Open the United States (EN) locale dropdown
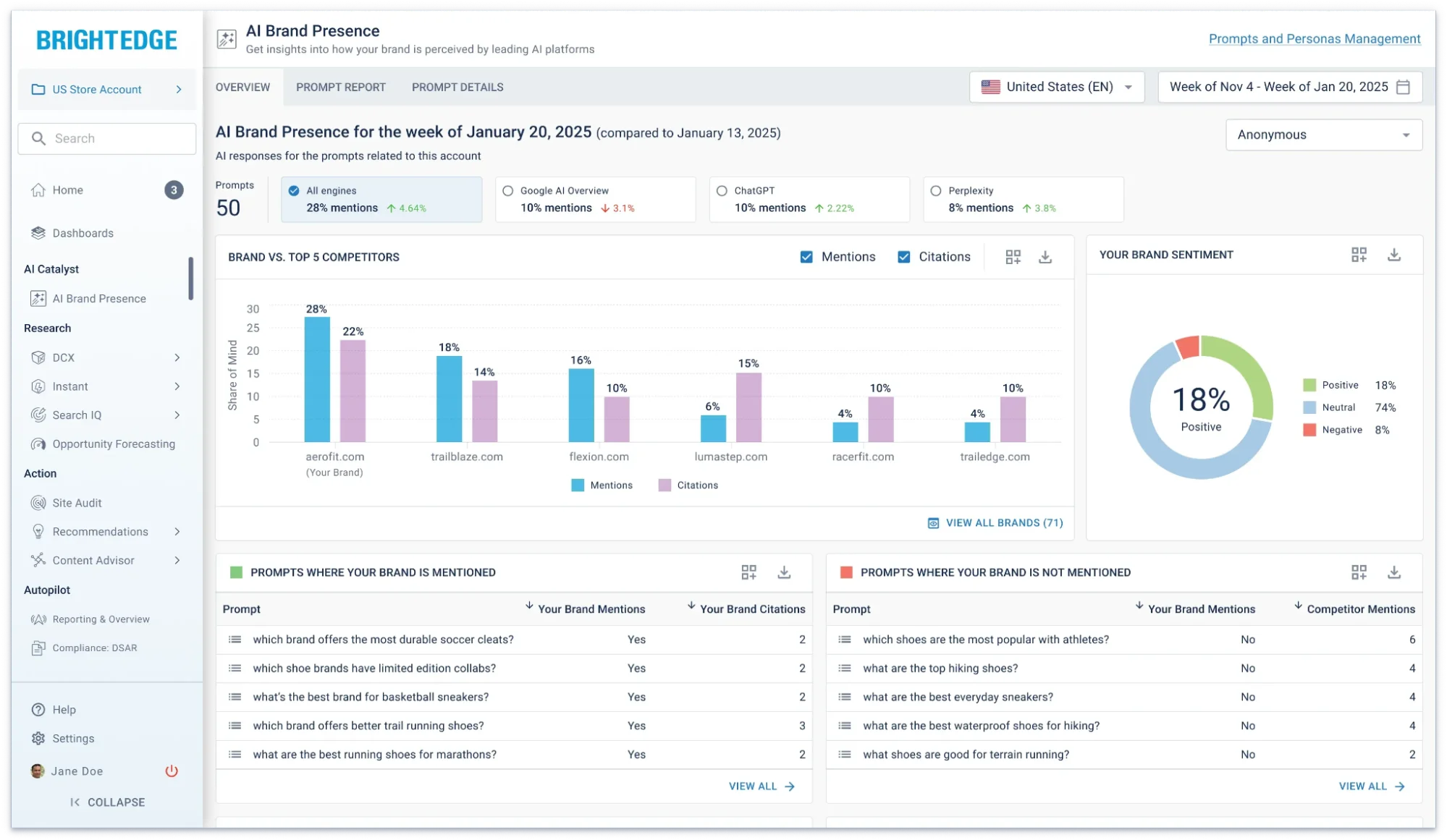 1056,87
